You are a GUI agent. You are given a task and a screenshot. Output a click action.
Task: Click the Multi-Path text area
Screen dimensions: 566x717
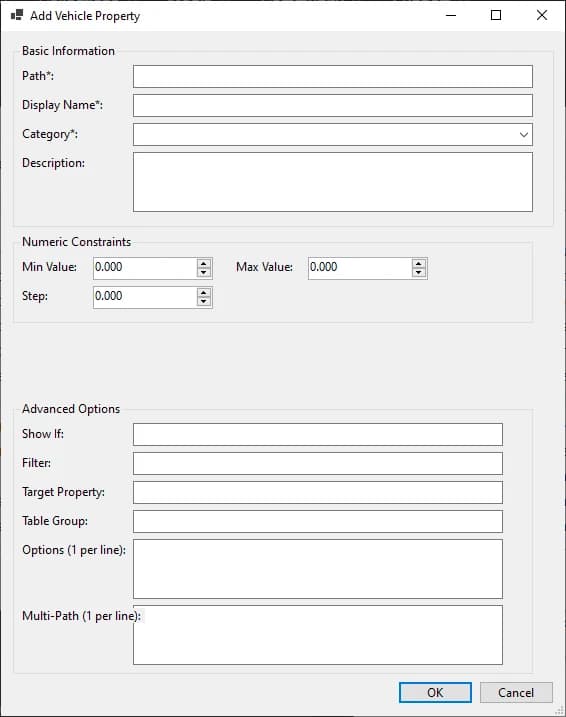[318, 635]
